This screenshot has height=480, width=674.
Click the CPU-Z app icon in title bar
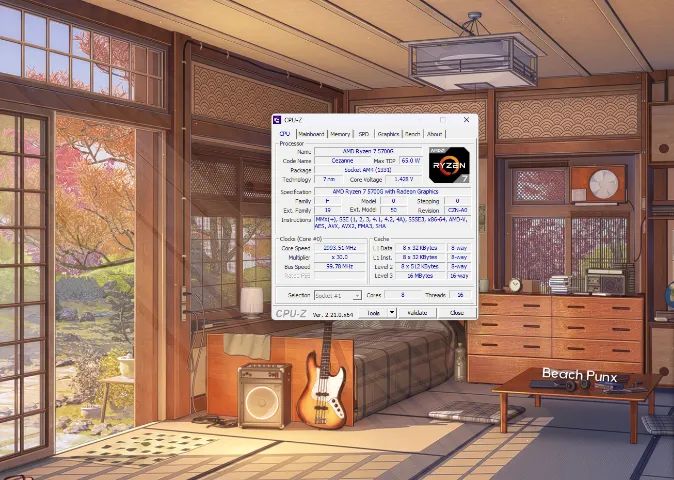278,120
